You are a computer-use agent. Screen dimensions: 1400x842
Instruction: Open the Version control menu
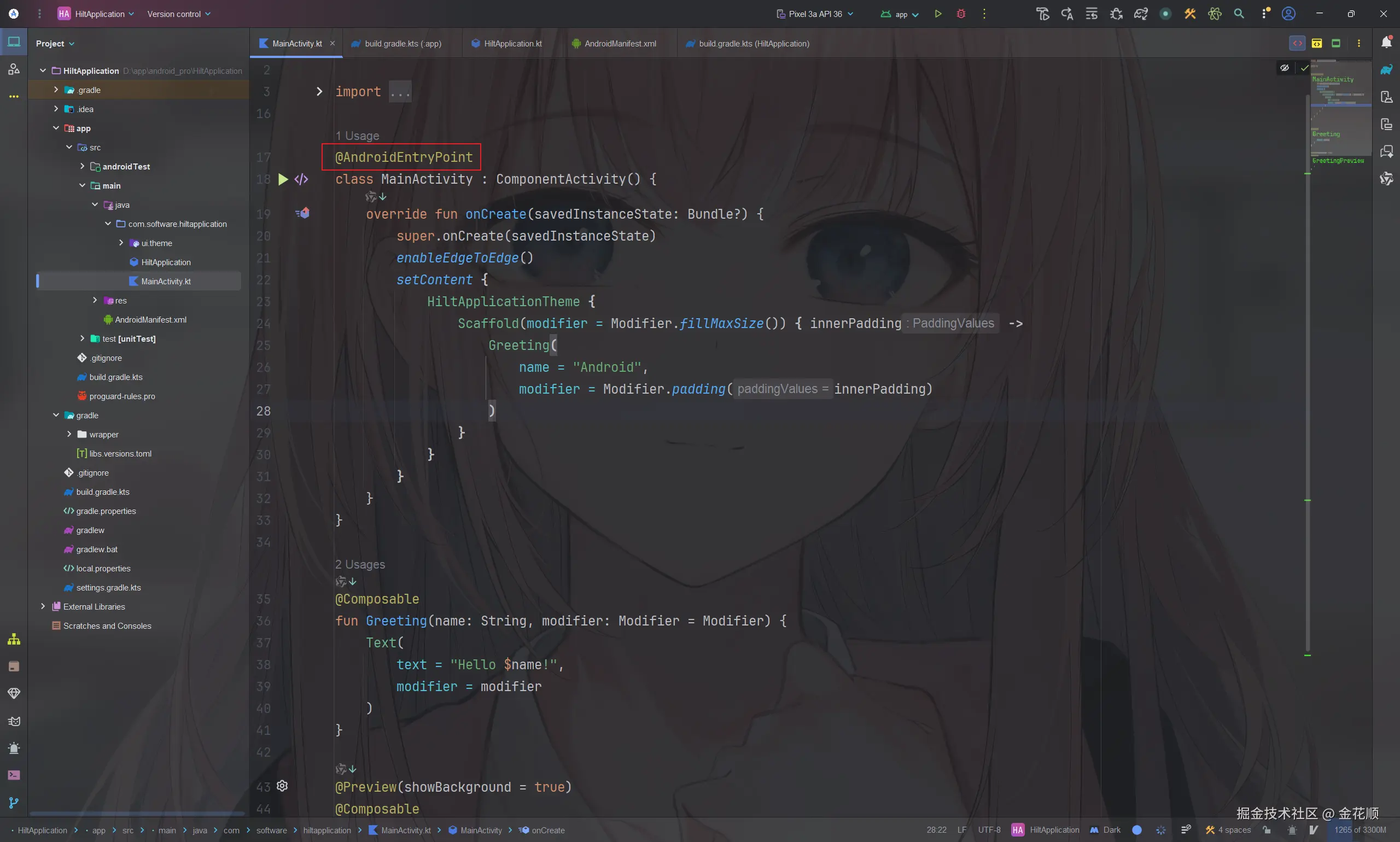tap(178, 14)
